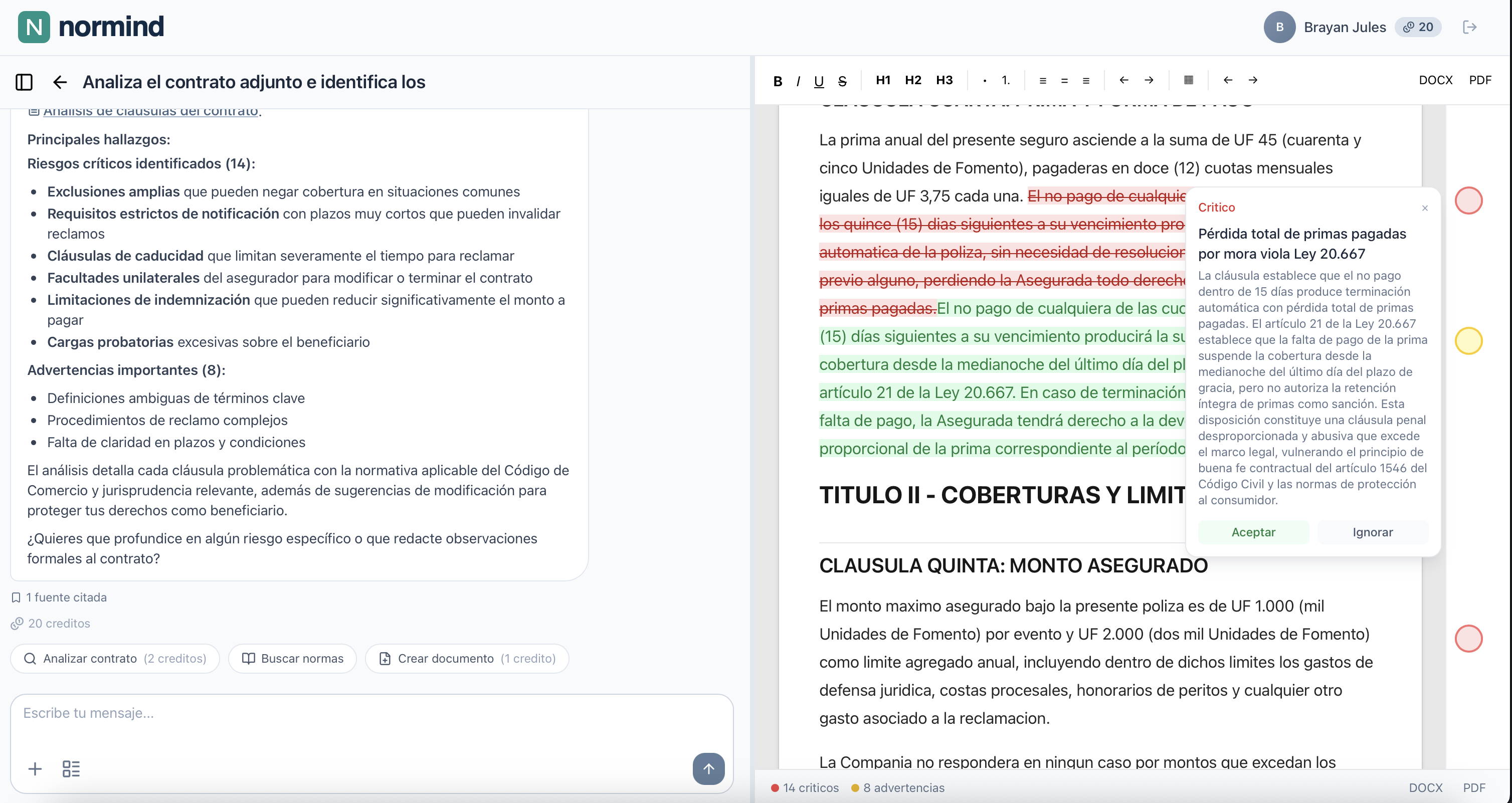This screenshot has height=803, width=1512.
Task: Log out with the exit icon
Action: tap(1469, 27)
